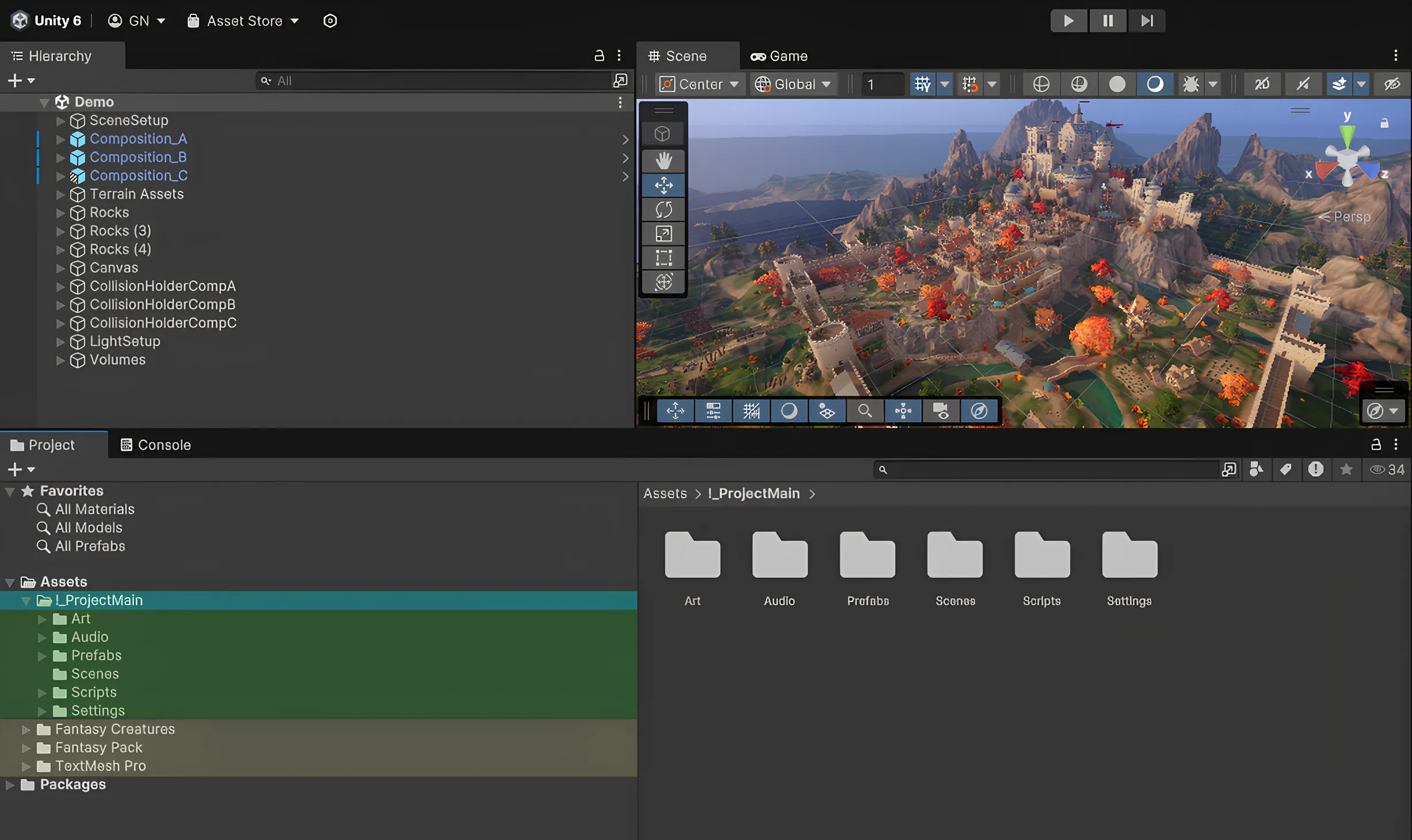The image size is (1412, 840).
Task: Activate the Rotate tool in the Scene overlay
Action: click(663, 209)
